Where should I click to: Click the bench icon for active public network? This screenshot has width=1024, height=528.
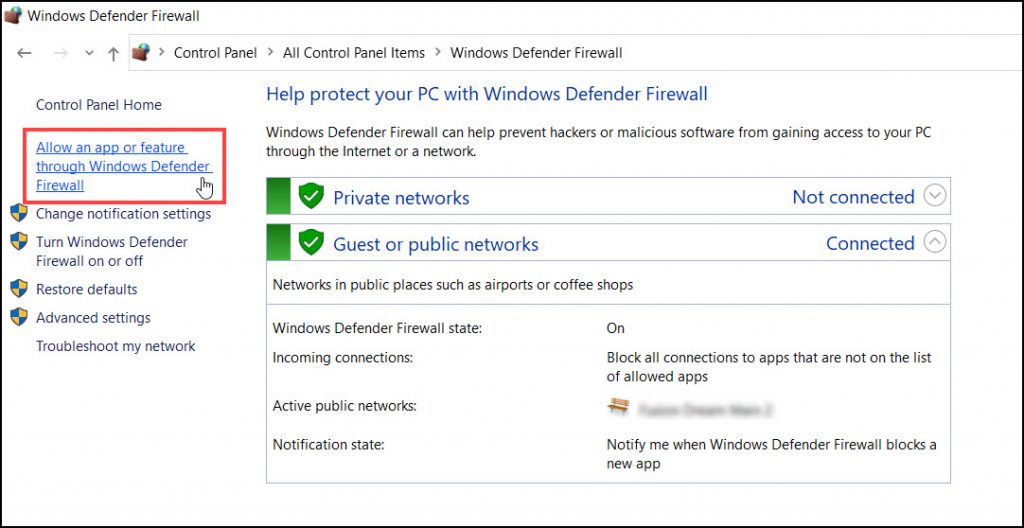617,408
